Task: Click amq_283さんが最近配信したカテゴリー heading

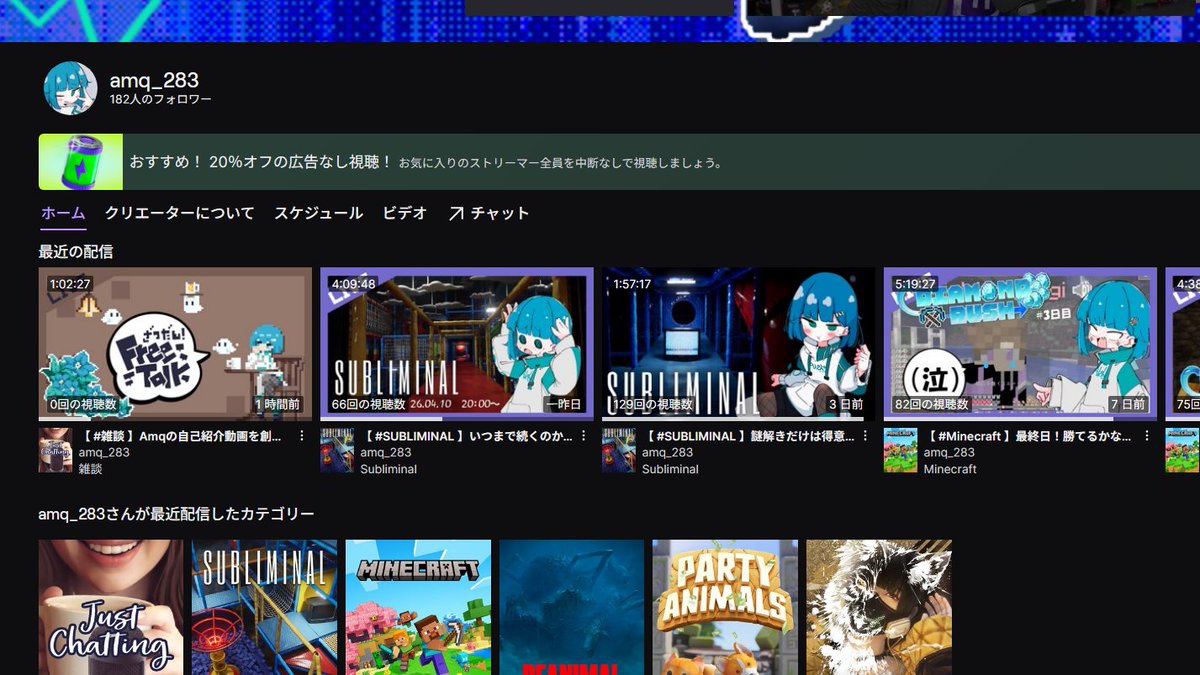Action: [177, 514]
